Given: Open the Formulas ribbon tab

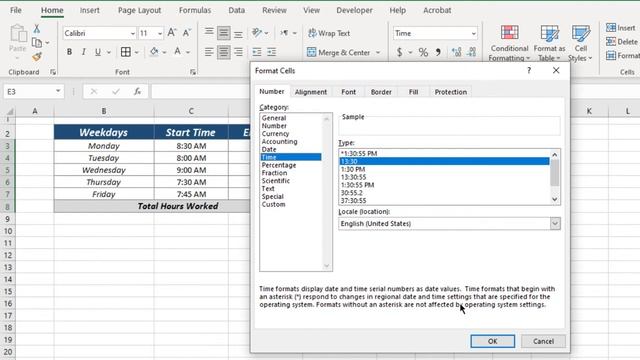Looking at the screenshot, I should (x=195, y=10).
